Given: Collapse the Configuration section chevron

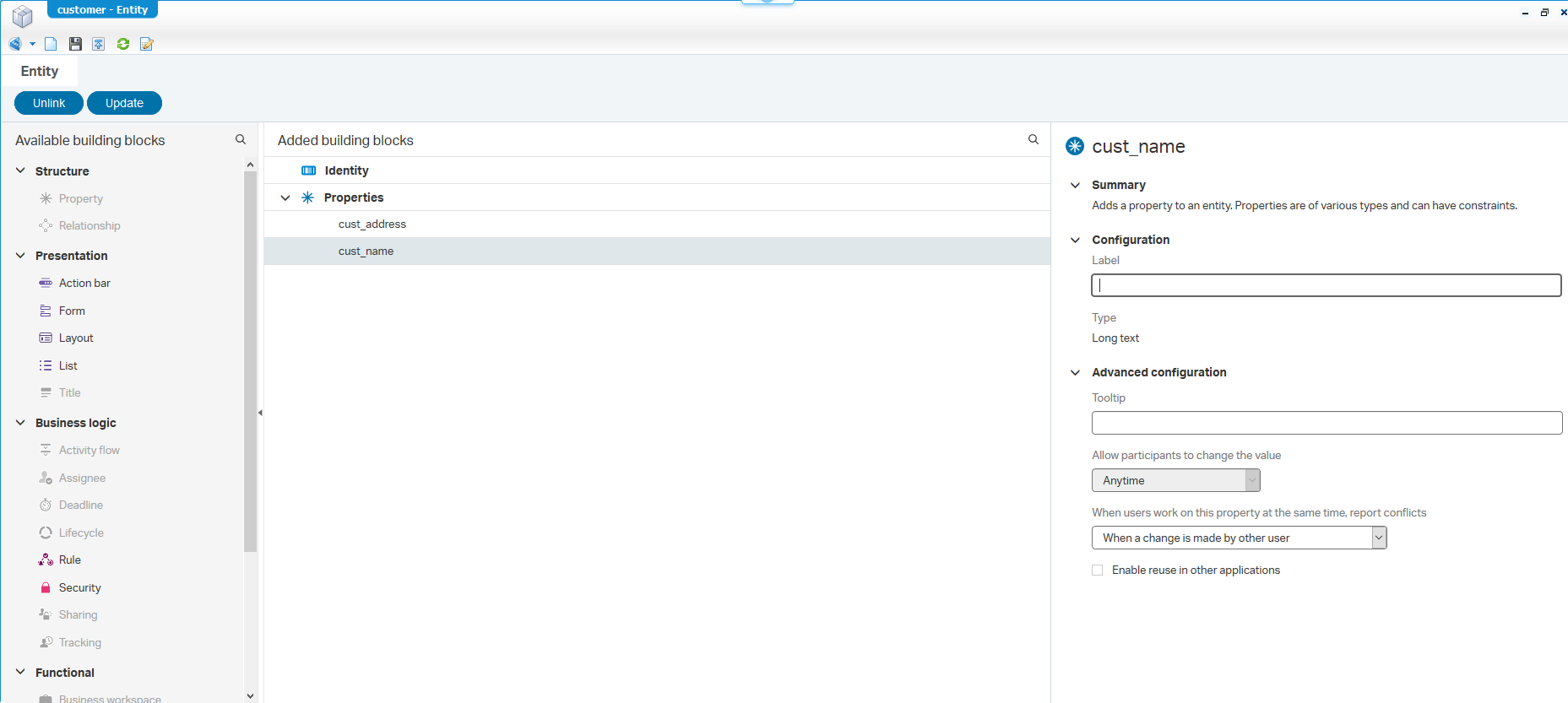Looking at the screenshot, I should tap(1075, 240).
